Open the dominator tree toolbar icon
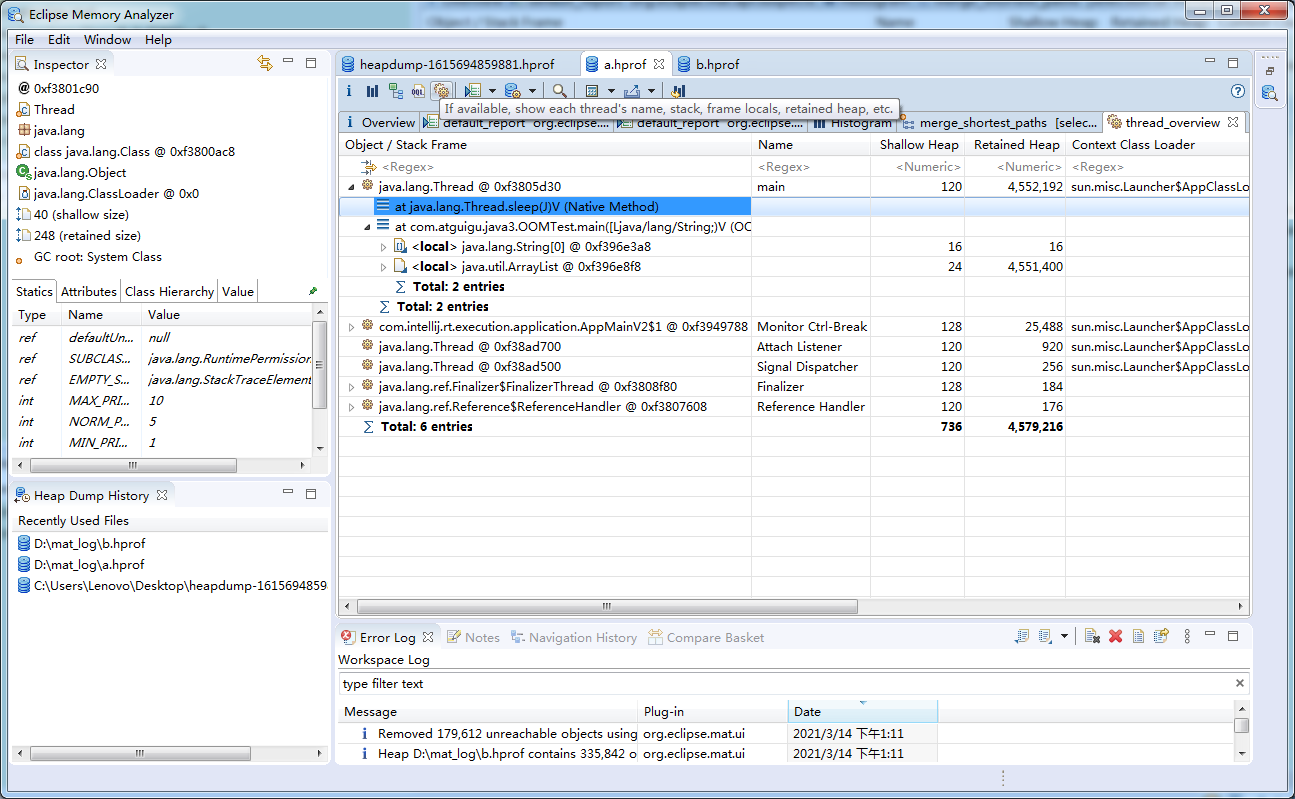This screenshot has width=1295, height=799. tap(395, 91)
